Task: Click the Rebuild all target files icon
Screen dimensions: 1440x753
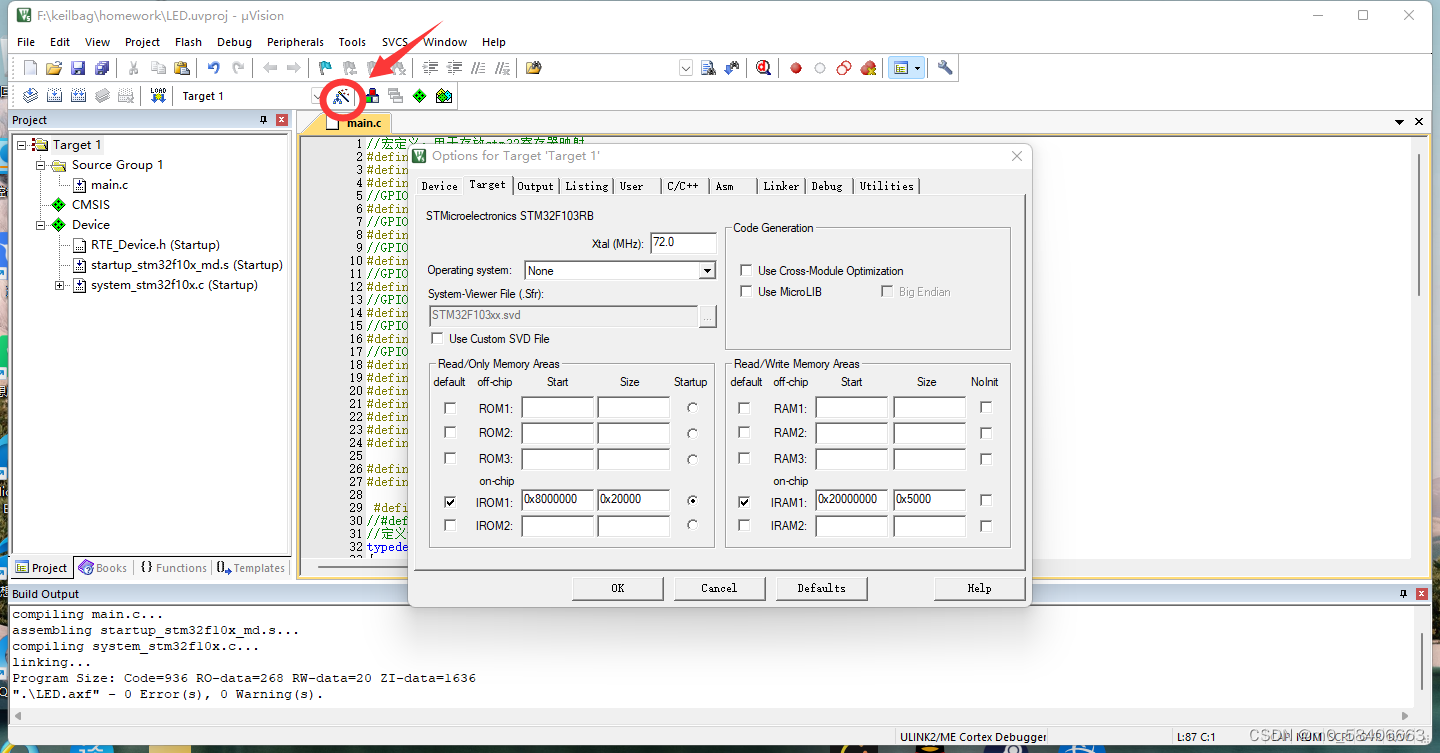Action: click(x=78, y=96)
